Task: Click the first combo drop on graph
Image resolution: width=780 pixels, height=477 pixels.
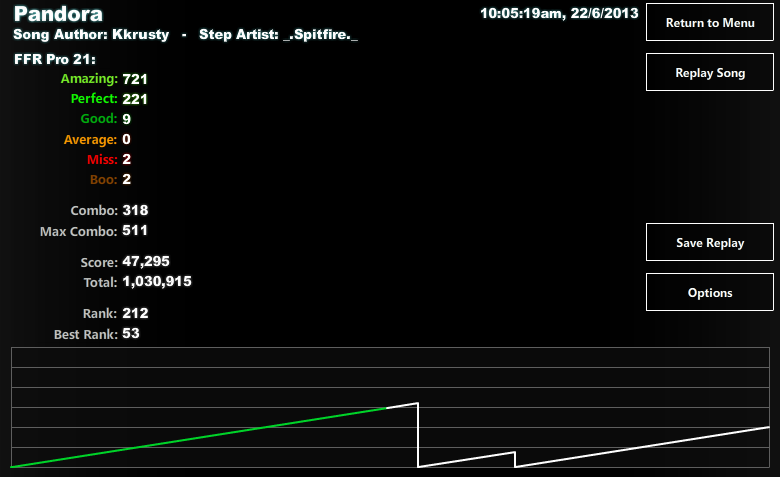Action: (x=418, y=435)
